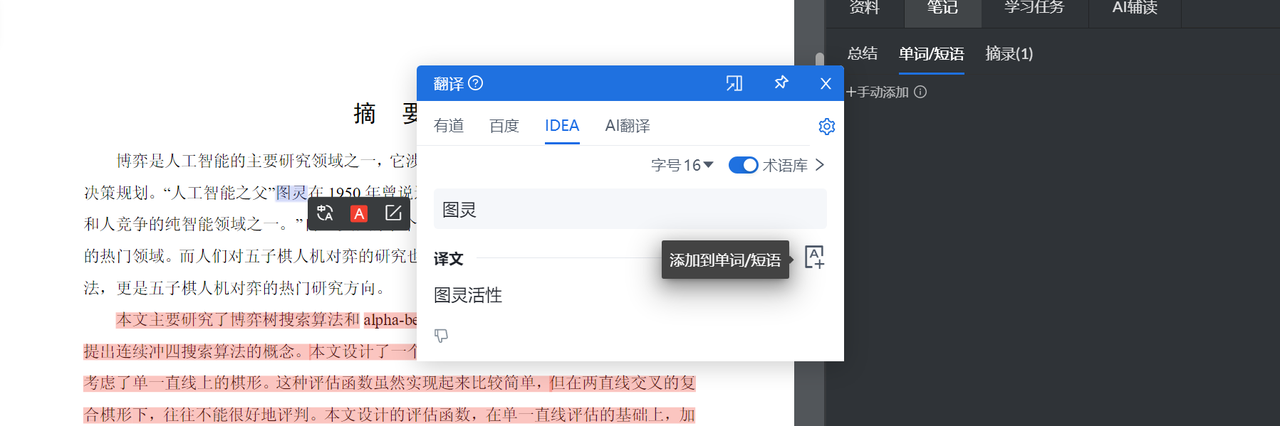This screenshot has height=426, width=1280.
Task: Add 图灵 to word/phrase list icon
Action: coord(815,257)
